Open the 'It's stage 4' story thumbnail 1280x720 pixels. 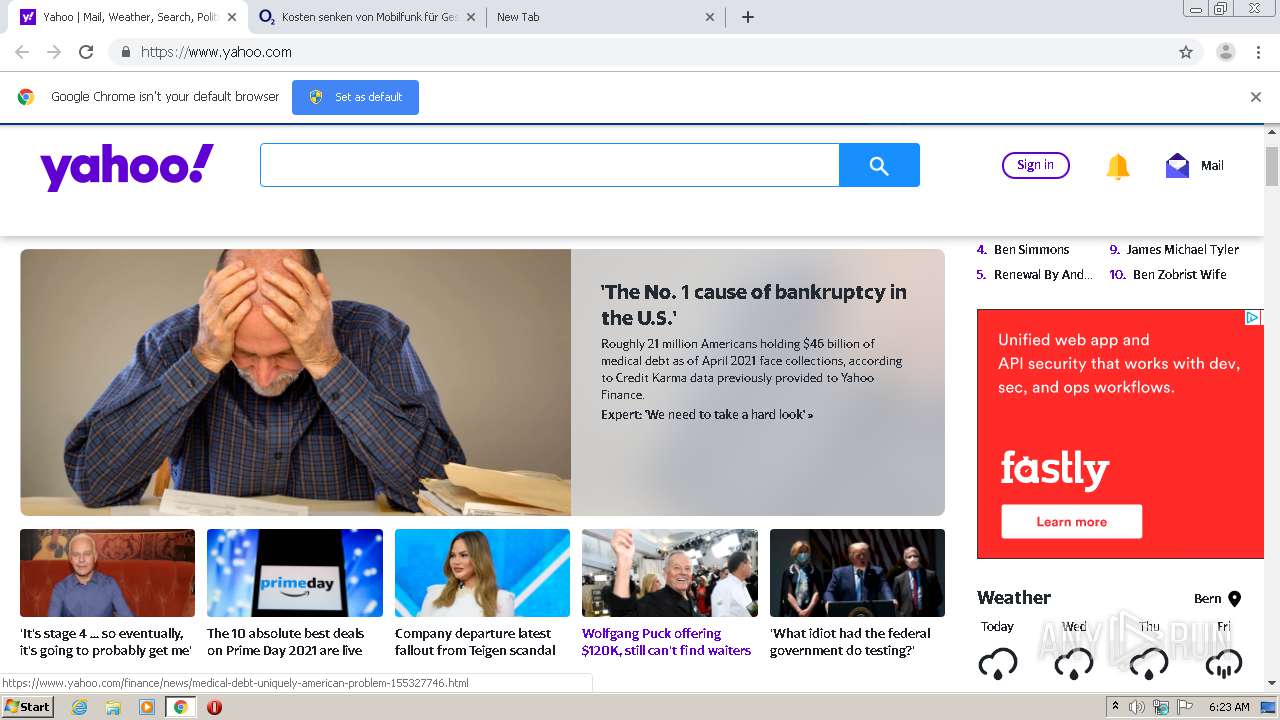pyautogui.click(x=107, y=573)
